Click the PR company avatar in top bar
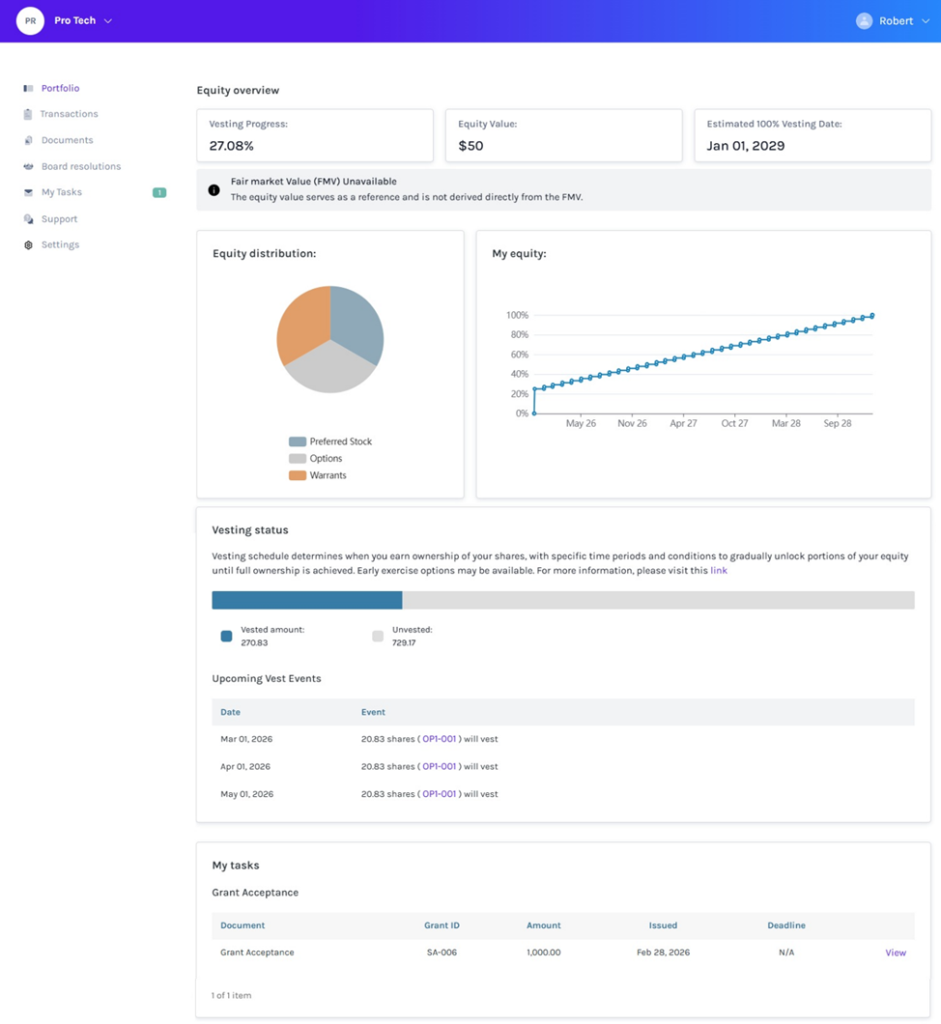Viewport: 941px width, 1024px height. coord(30,20)
